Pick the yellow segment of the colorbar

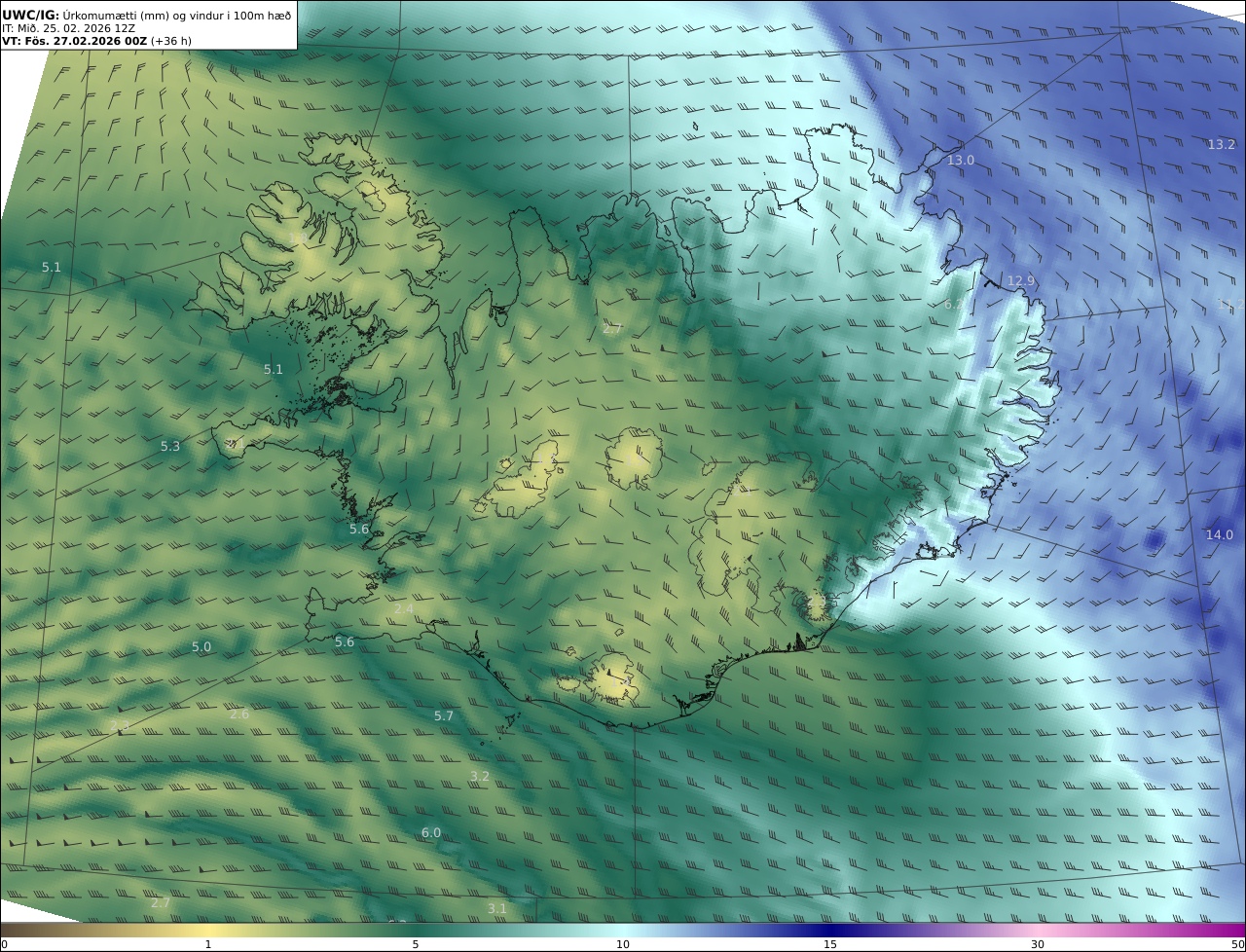pyautogui.click(x=207, y=930)
